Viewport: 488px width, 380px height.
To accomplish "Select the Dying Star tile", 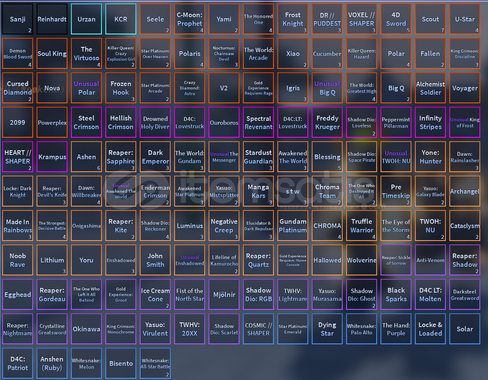I will pos(327,329).
